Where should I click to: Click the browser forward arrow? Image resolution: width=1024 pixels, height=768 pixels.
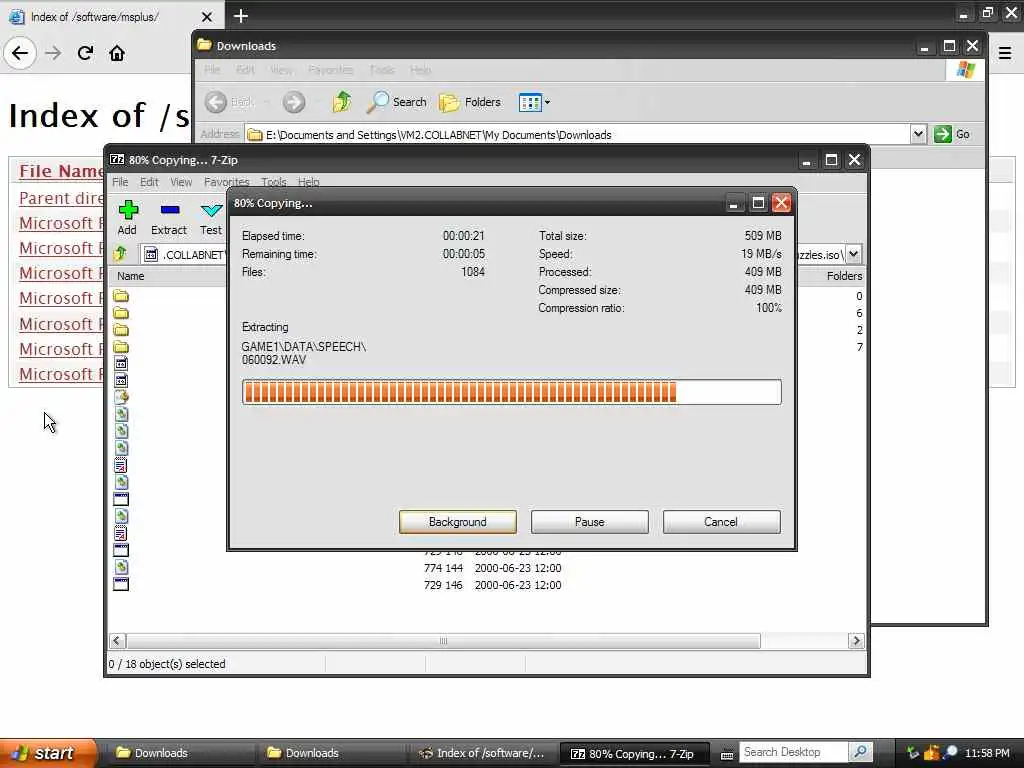[53, 53]
